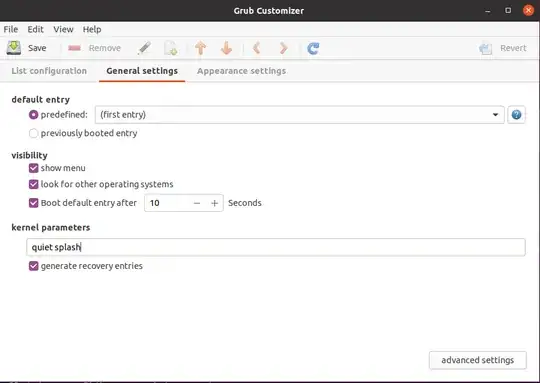The image size is (540, 383).
Task: Click the Revert toolbar icon
Action: click(486, 48)
